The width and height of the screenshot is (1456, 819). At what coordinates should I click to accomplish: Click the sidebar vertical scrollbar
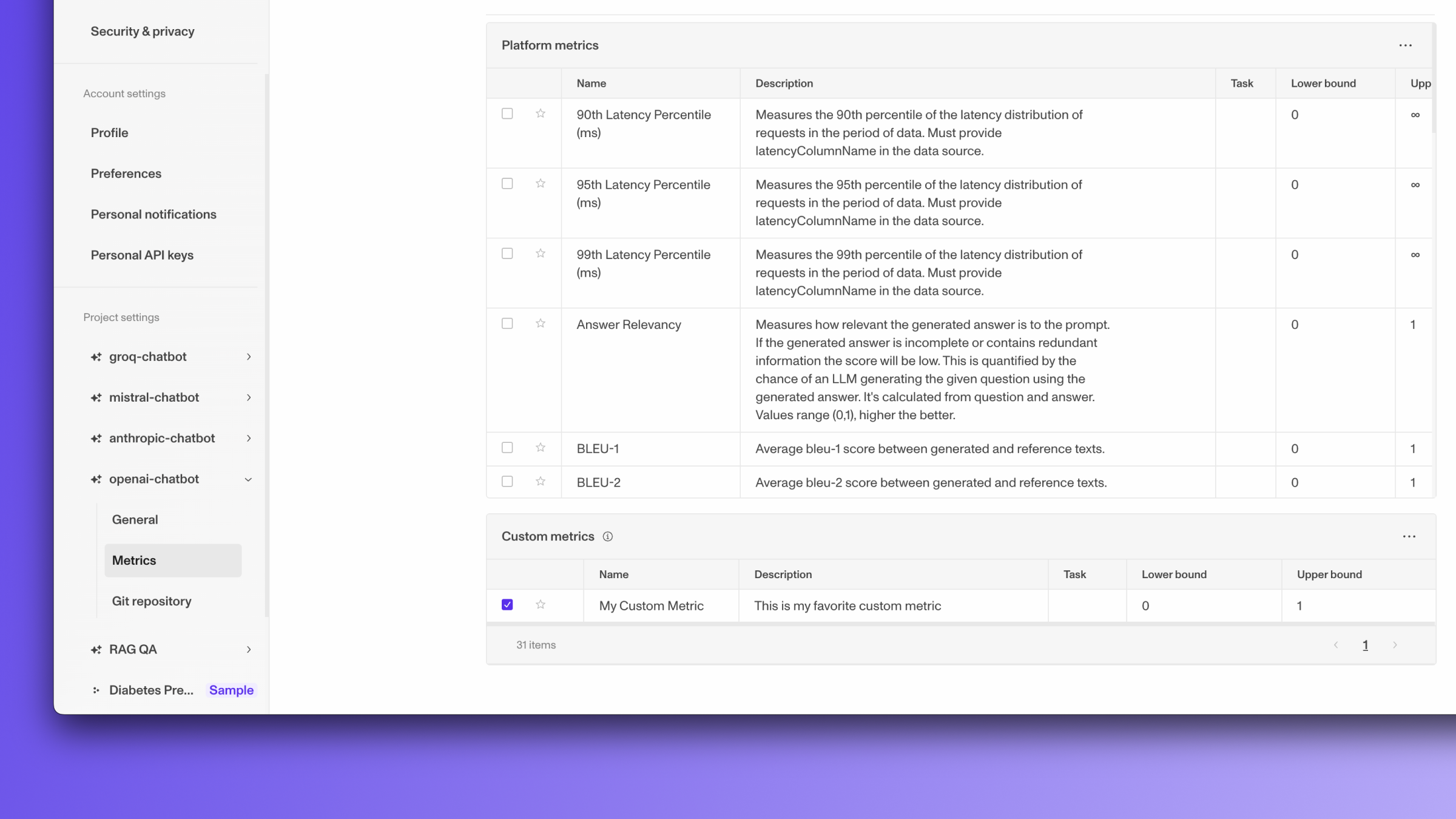[x=266, y=346]
